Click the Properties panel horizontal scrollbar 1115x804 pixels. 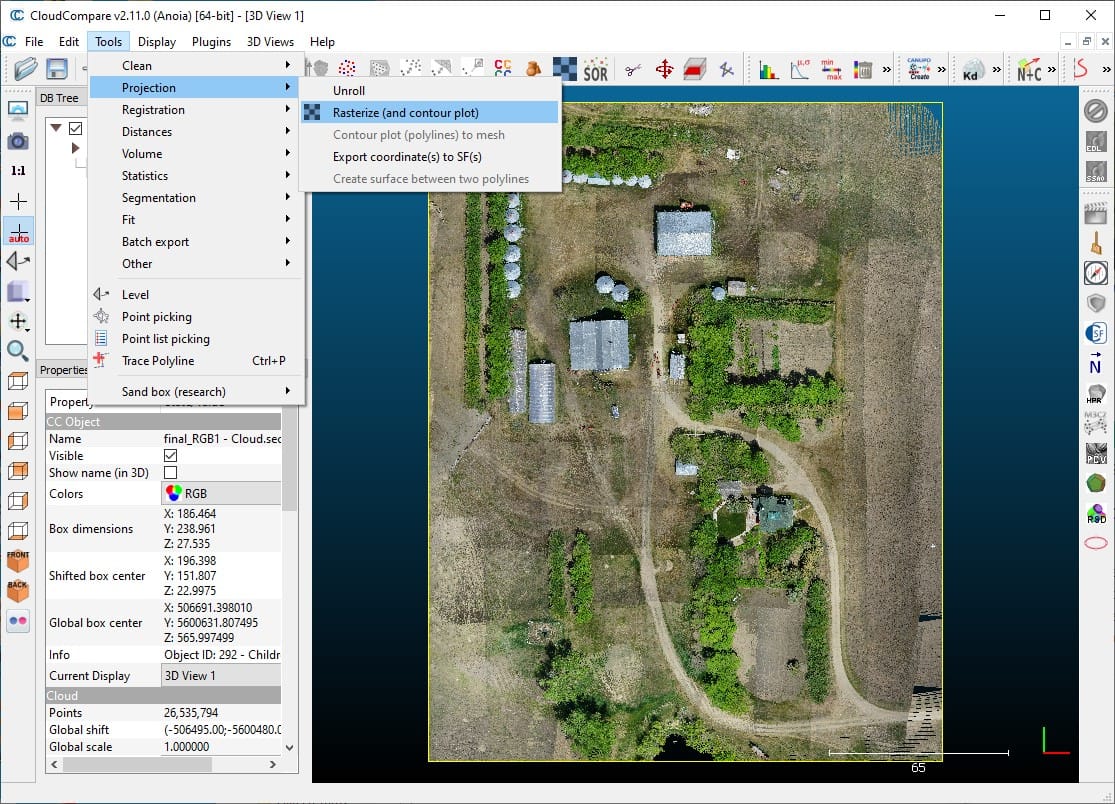click(x=137, y=764)
